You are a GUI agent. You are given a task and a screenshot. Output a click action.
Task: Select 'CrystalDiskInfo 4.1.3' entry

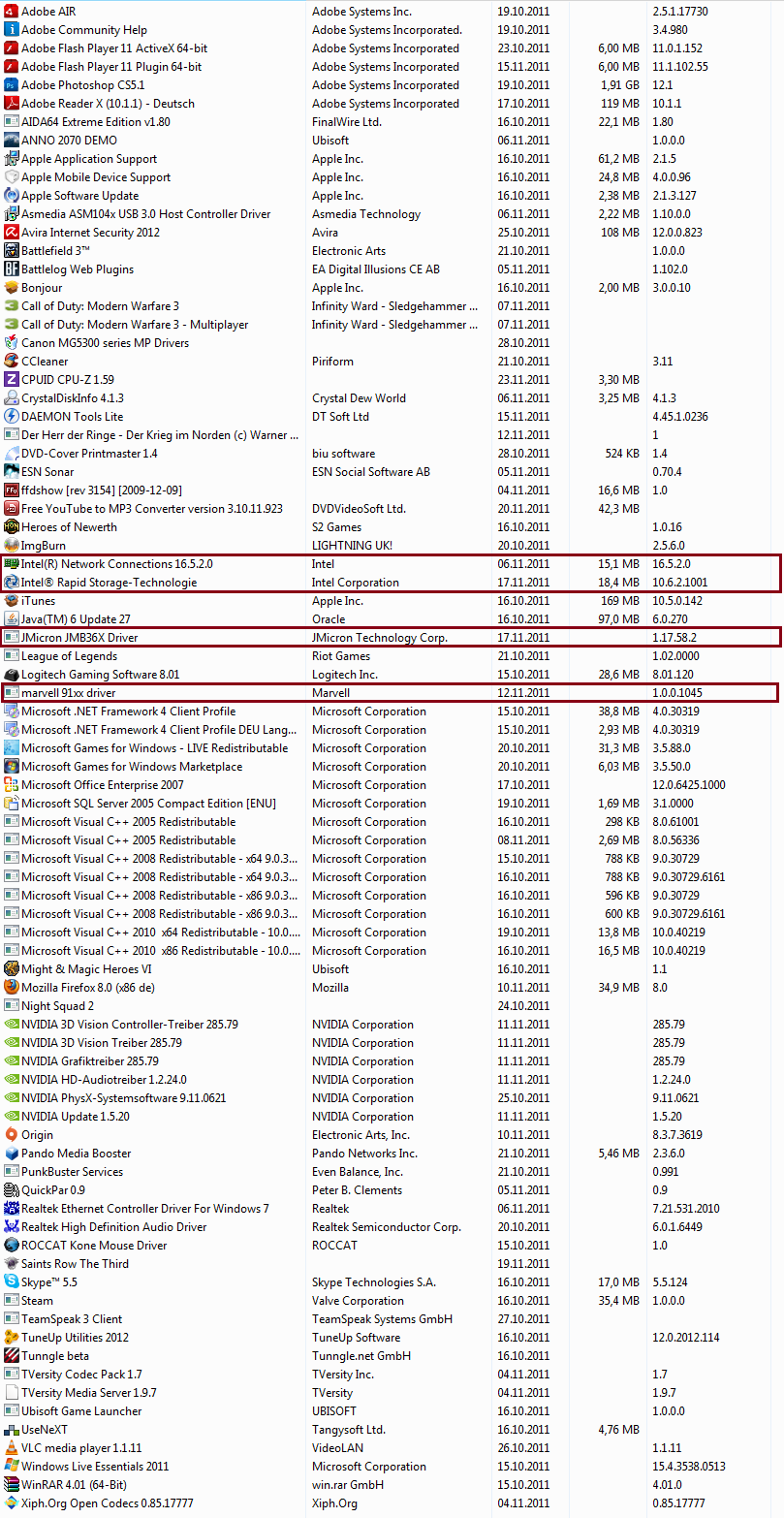[73, 398]
